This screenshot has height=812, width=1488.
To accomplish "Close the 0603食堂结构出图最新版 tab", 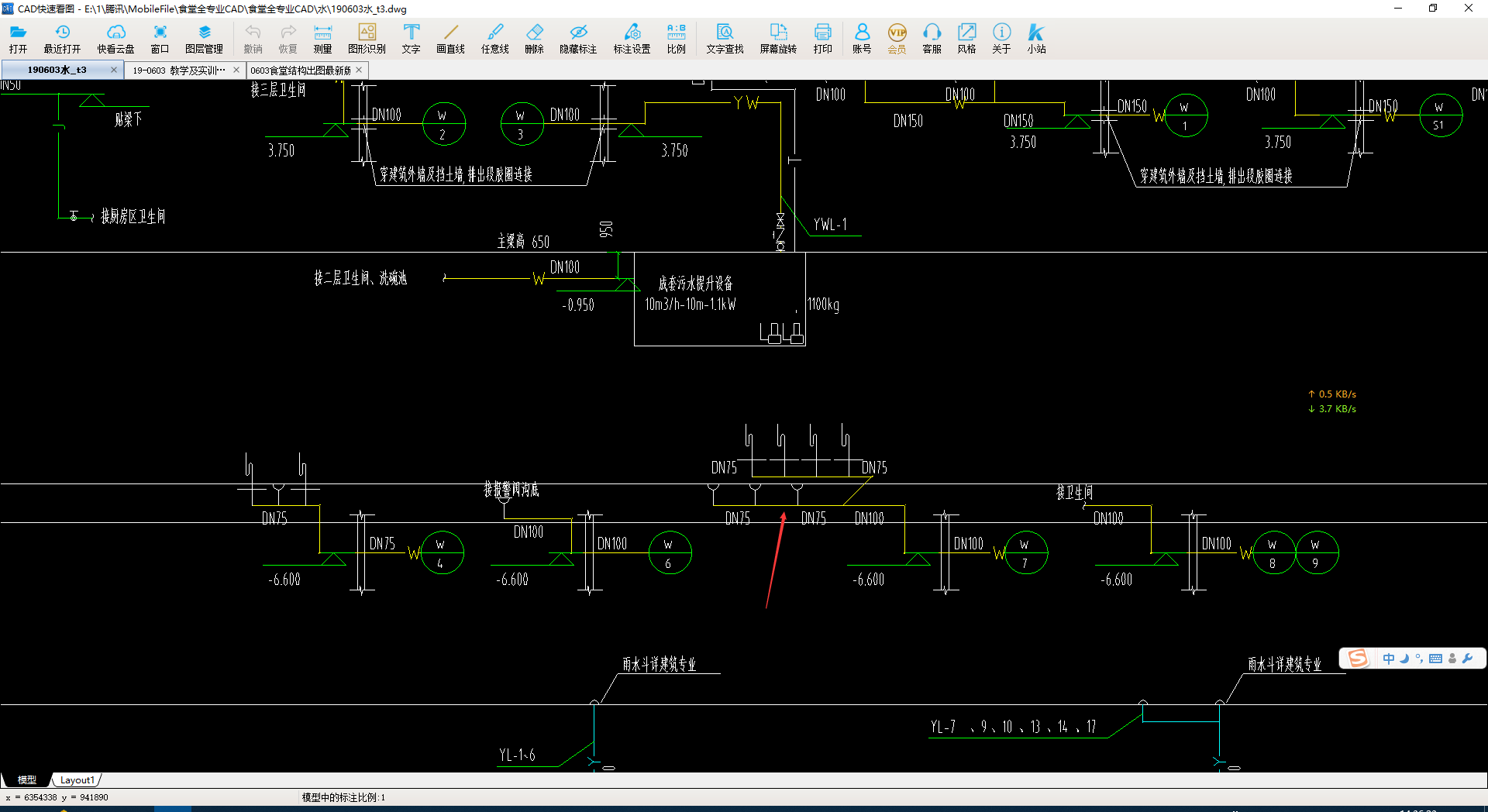I will tap(359, 70).
